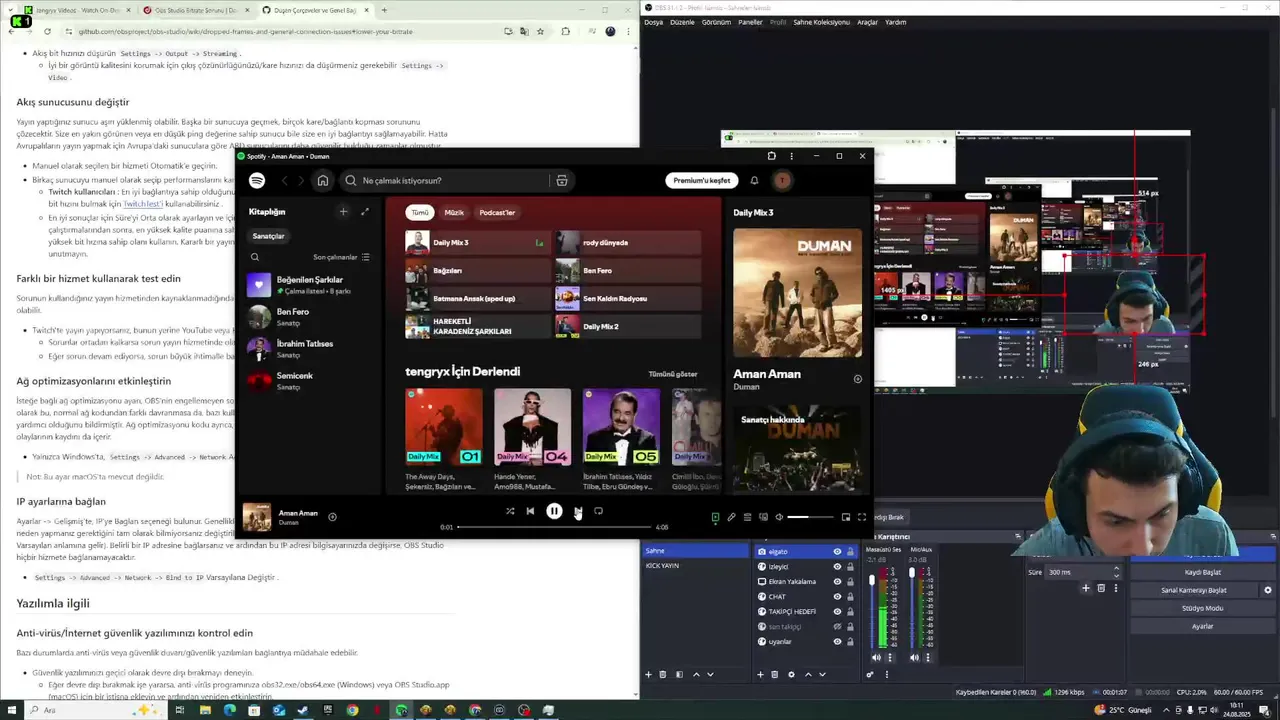Adjust Masaüstü Ses volume fader in OBS
The height and width of the screenshot is (720, 1280).
point(872,580)
